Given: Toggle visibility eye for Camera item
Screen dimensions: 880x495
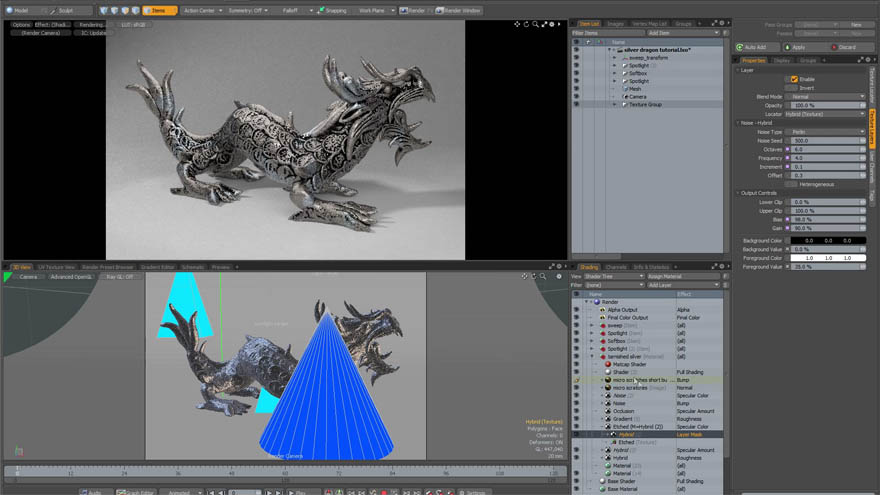Looking at the screenshot, I should pyautogui.click(x=576, y=97).
